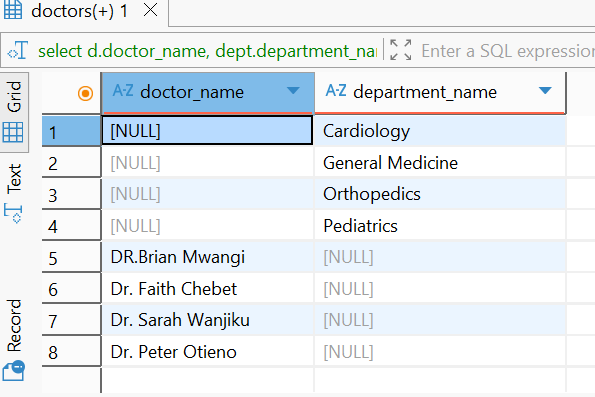Click the Pediatrics cell
The image size is (595, 397).
click(440, 225)
